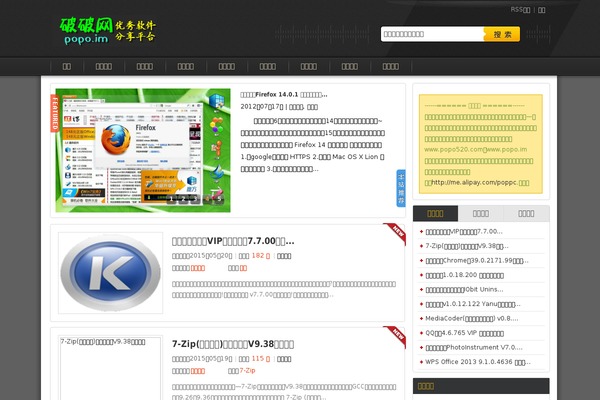Open sidebar item PhotoInstrument V7.0

point(474,348)
